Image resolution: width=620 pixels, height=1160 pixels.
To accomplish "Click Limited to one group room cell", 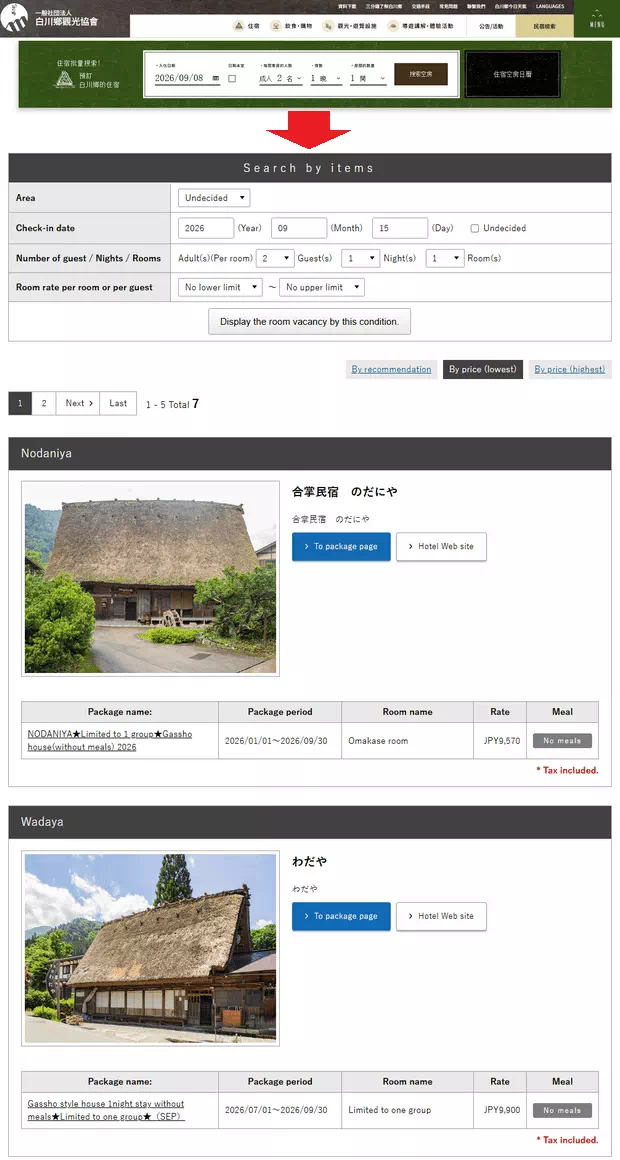I will [x=408, y=1110].
